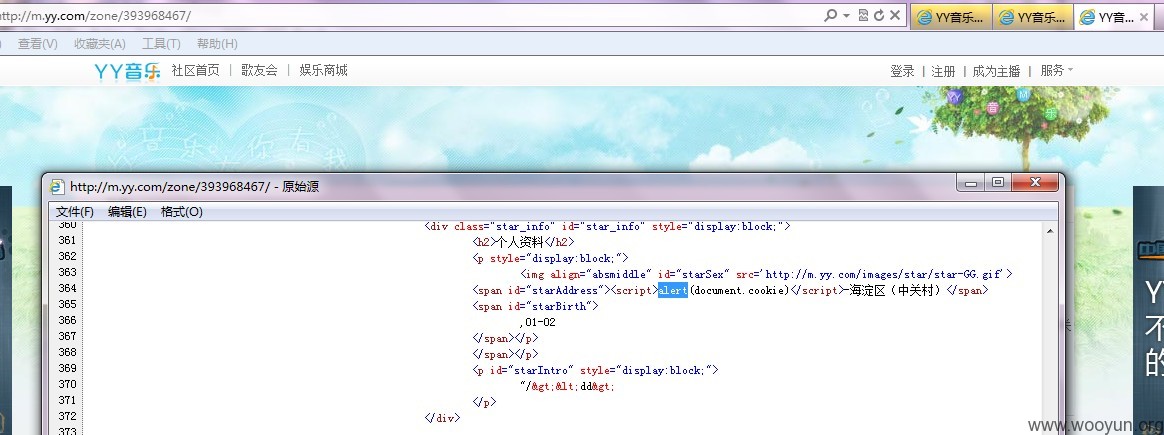Click the highlighted alert text in line 364

(673, 290)
